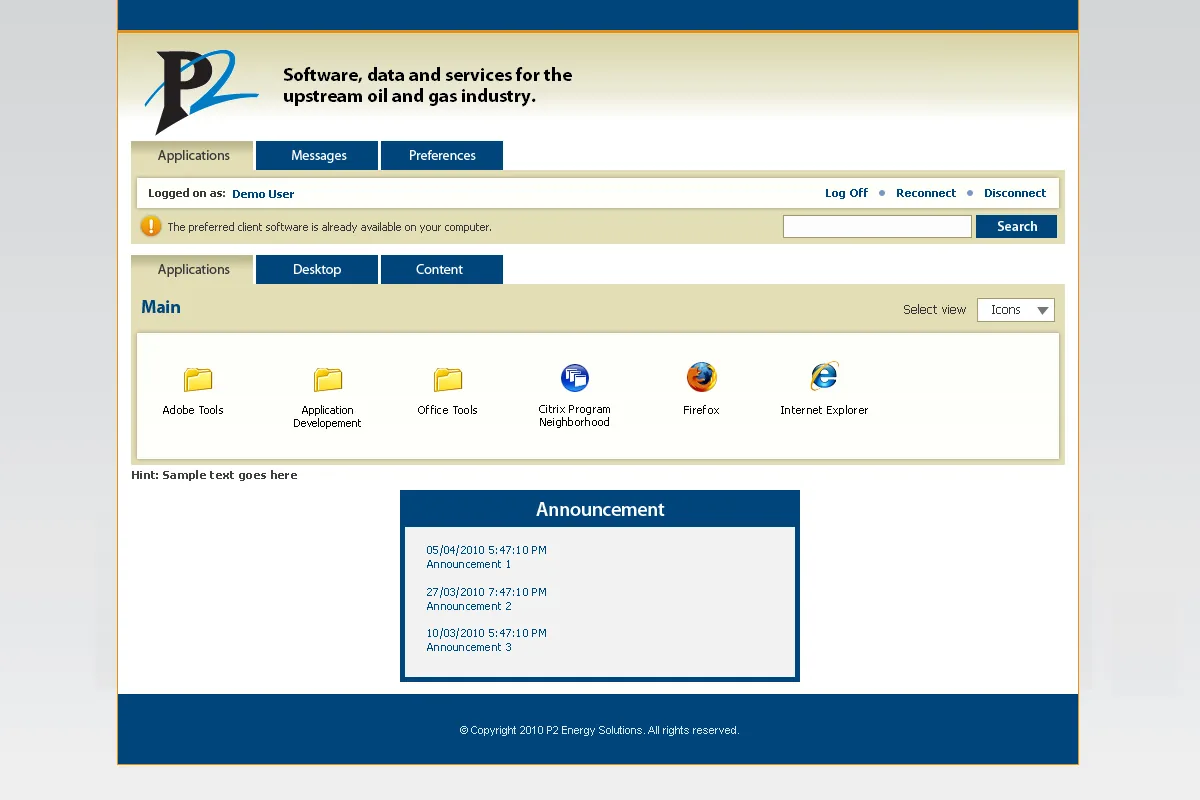Viewport: 1200px width, 800px height.
Task: Switch to the Desktop sub-tab
Action: coord(317,269)
